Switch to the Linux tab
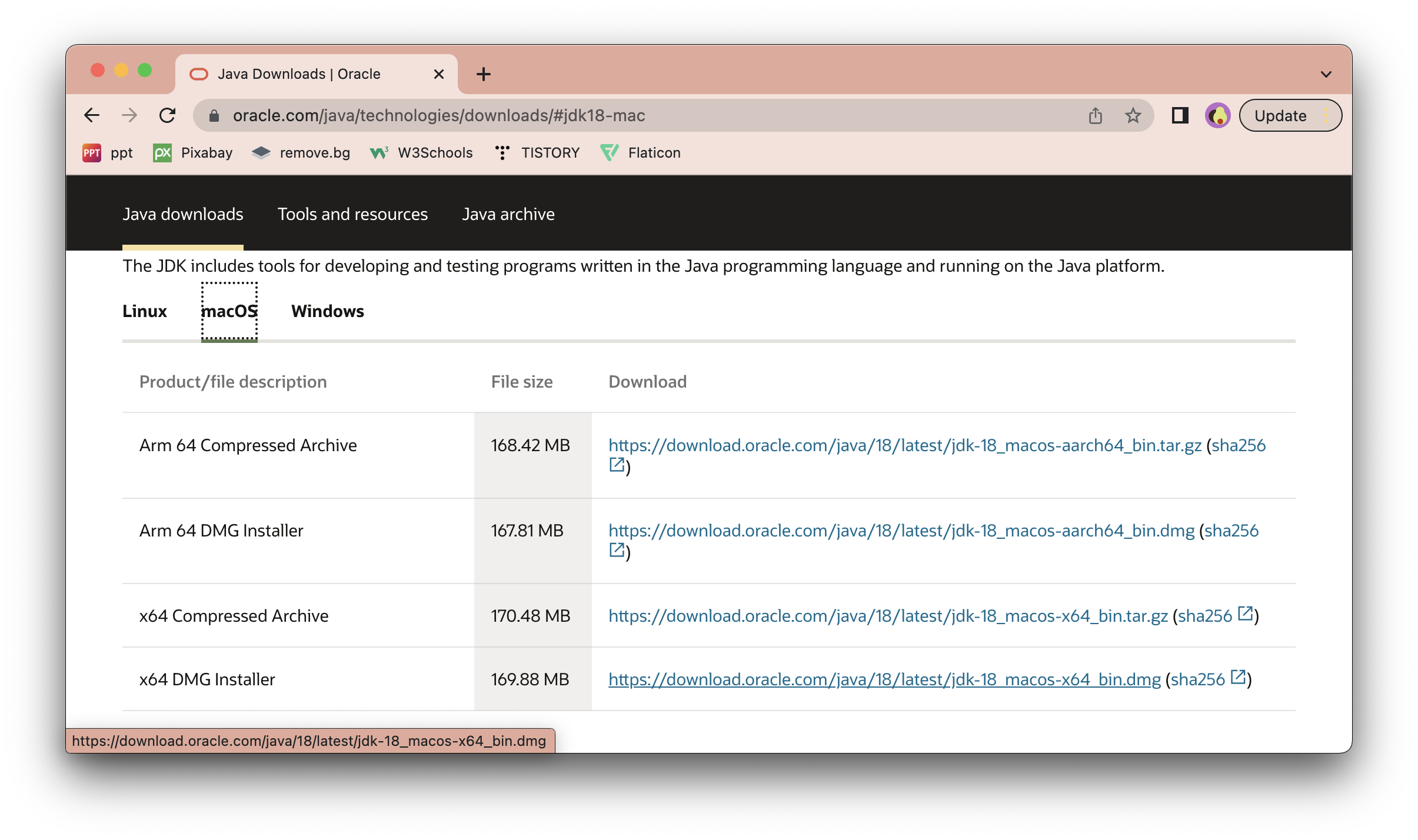Viewport: 1418px width, 840px height. tap(145, 311)
